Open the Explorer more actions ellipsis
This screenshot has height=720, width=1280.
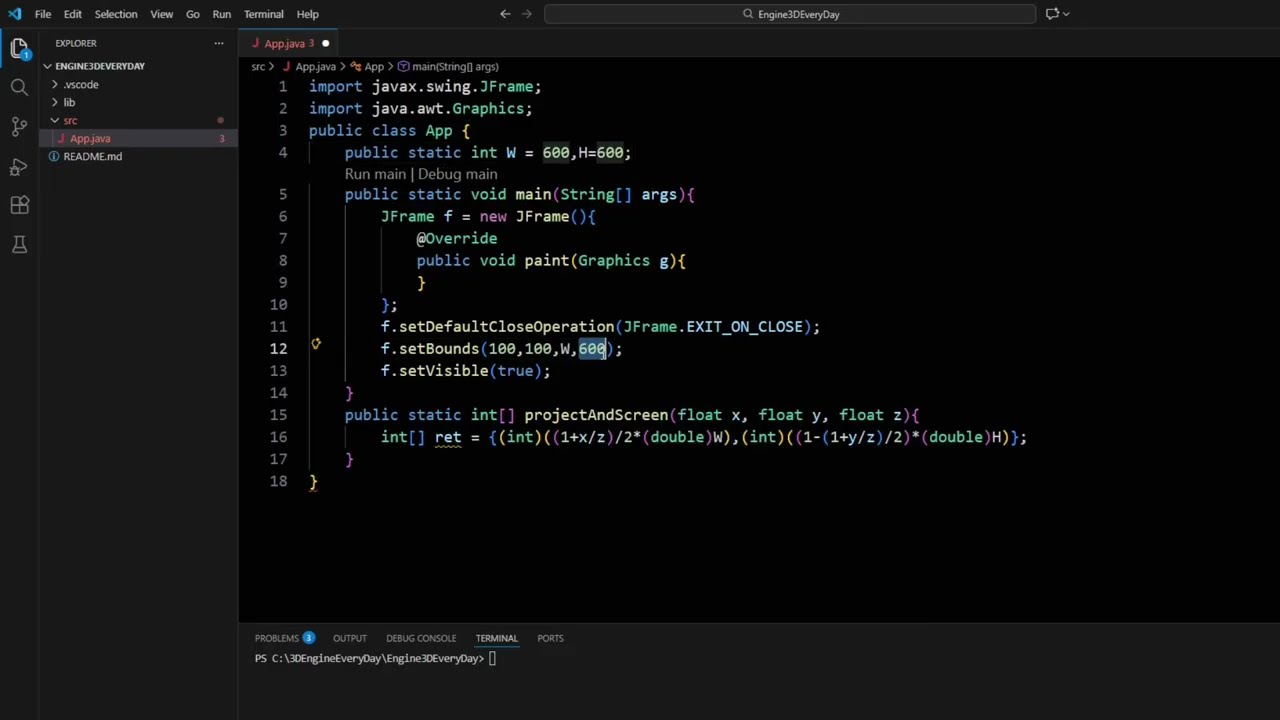[219, 43]
